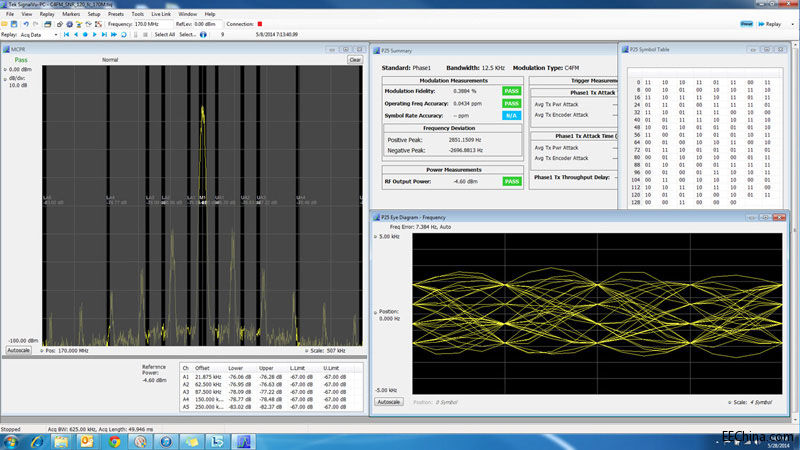This screenshot has height=450, width=800.
Task: Click the SignalVu-PC taskbar icon
Action: point(244,441)
